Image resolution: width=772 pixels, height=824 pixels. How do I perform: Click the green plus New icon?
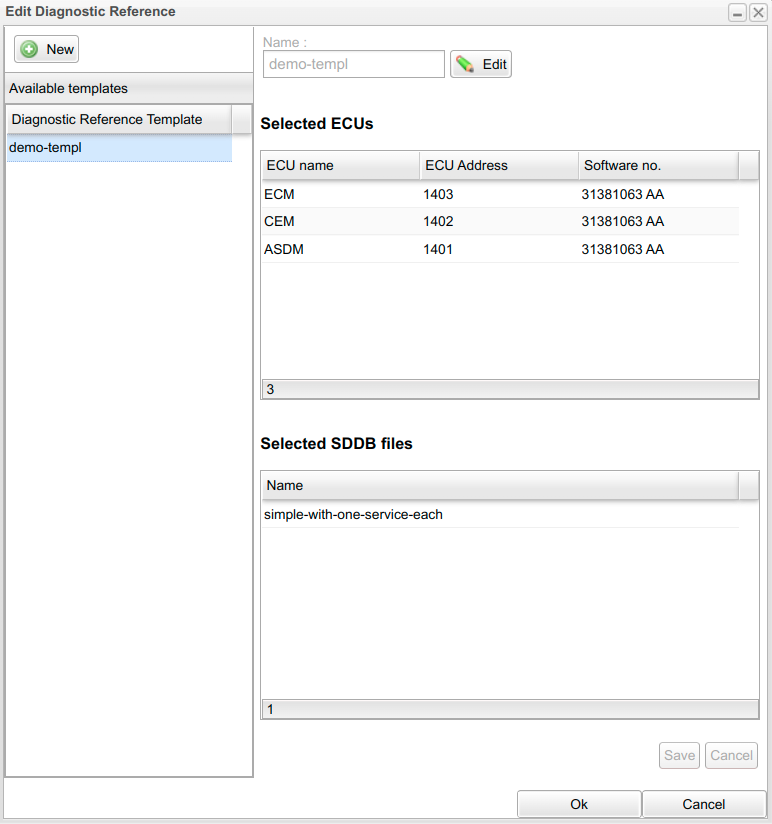(x=30, y=50)
